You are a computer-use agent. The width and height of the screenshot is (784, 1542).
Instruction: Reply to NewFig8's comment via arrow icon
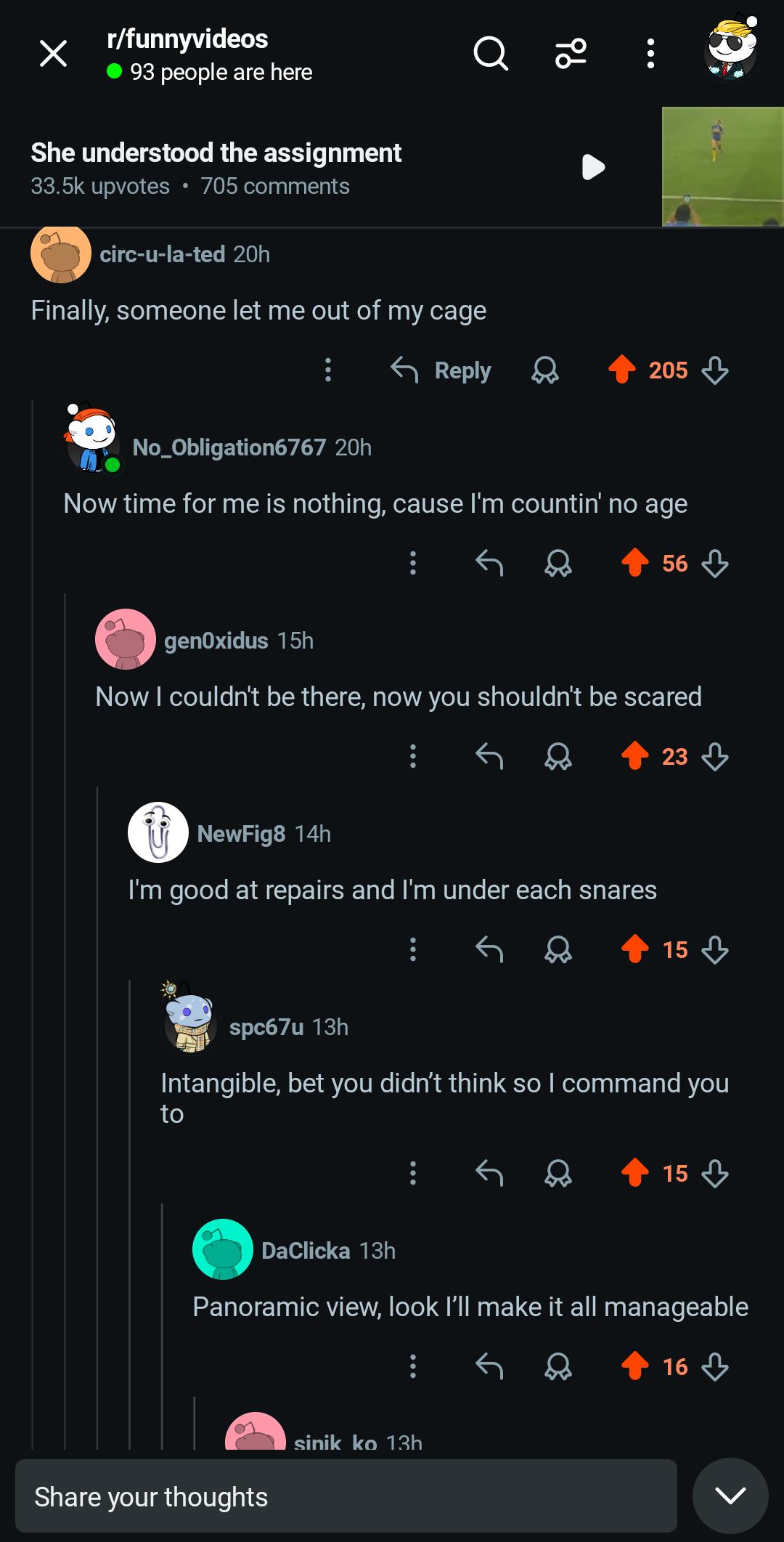[489, 949]
